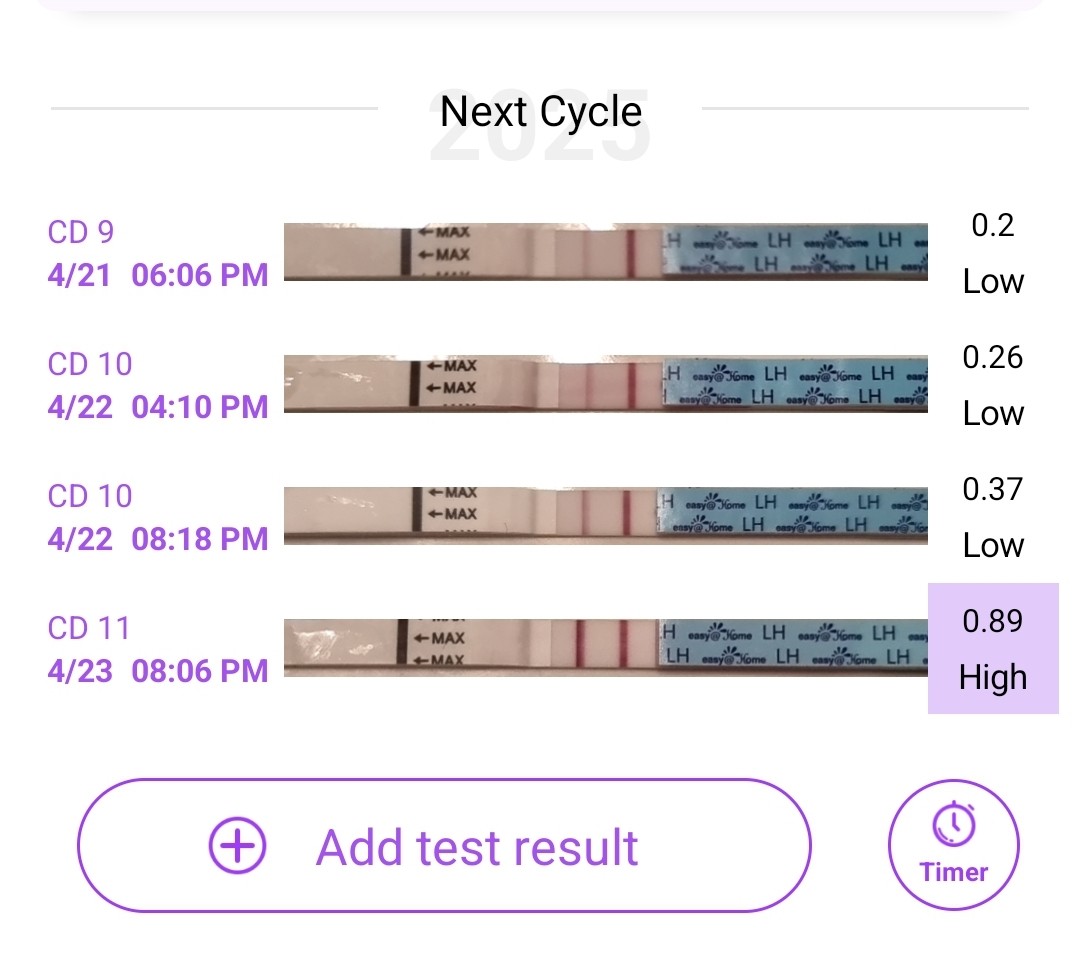Screen dimensions: 1080x977
Task: Tap the Add test result button
Action: [444, 845]
